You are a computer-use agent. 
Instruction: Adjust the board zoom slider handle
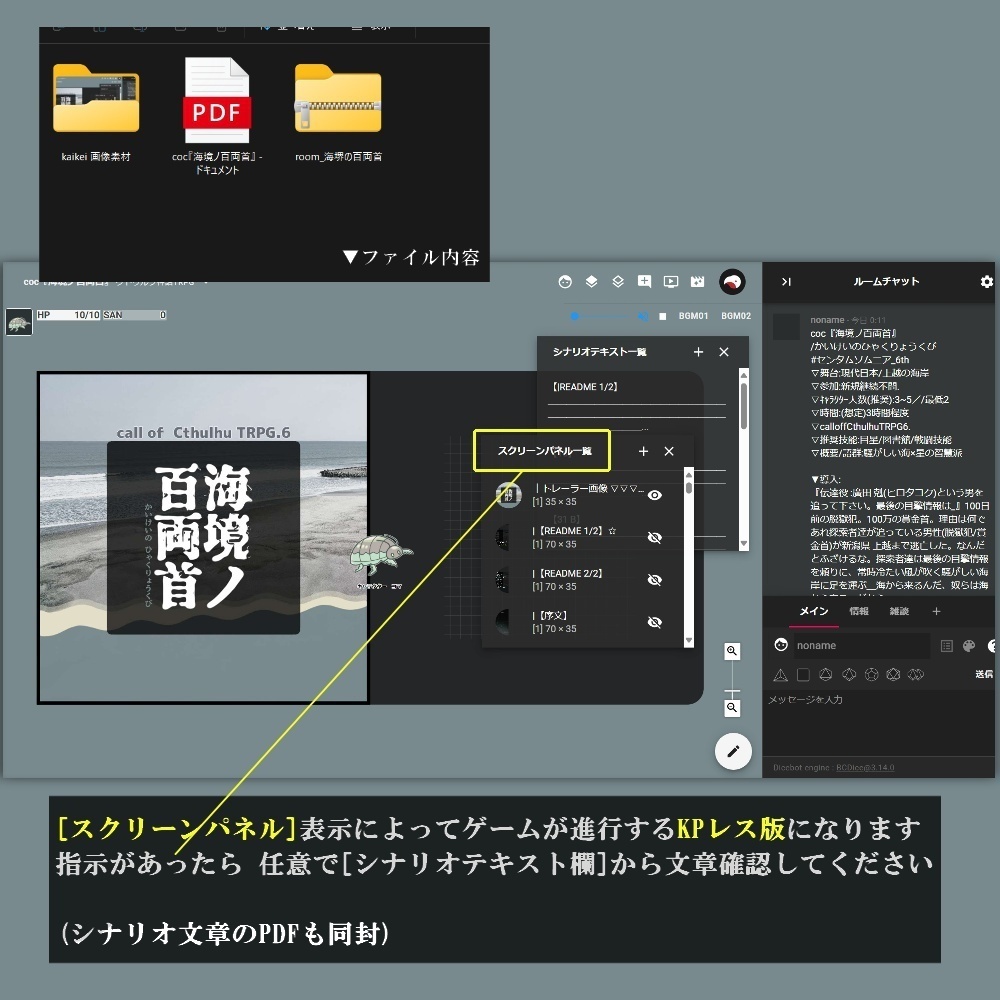(x=732, y=691)
